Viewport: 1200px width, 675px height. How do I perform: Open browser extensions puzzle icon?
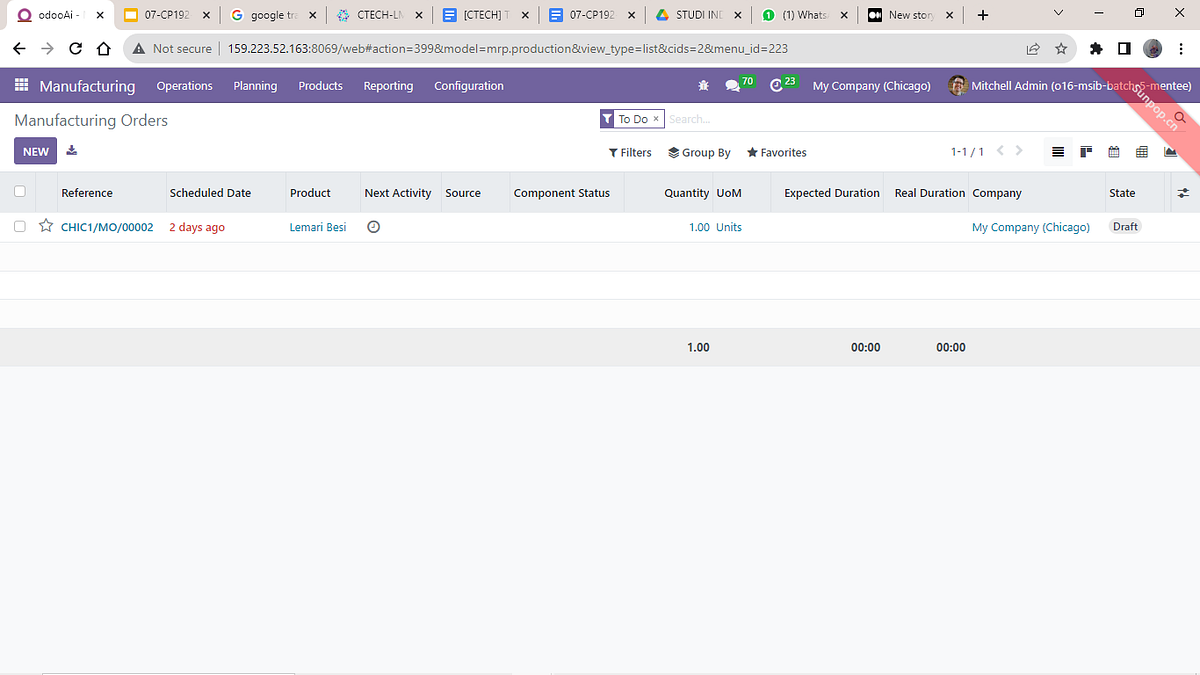(1096, 48)
